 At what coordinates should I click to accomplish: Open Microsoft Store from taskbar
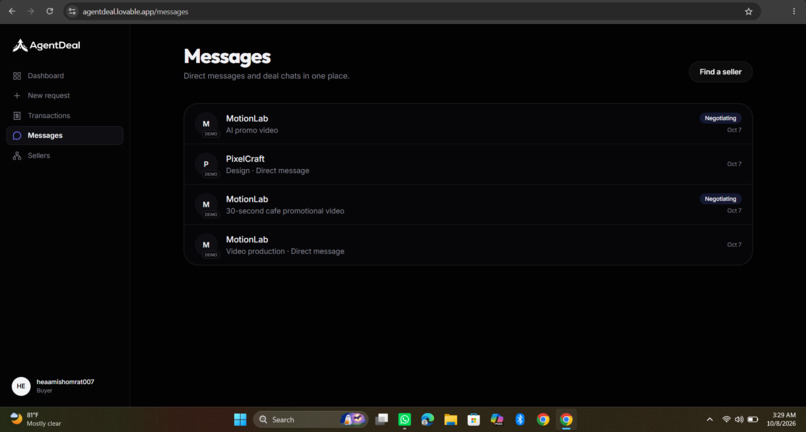coord(474,420)
